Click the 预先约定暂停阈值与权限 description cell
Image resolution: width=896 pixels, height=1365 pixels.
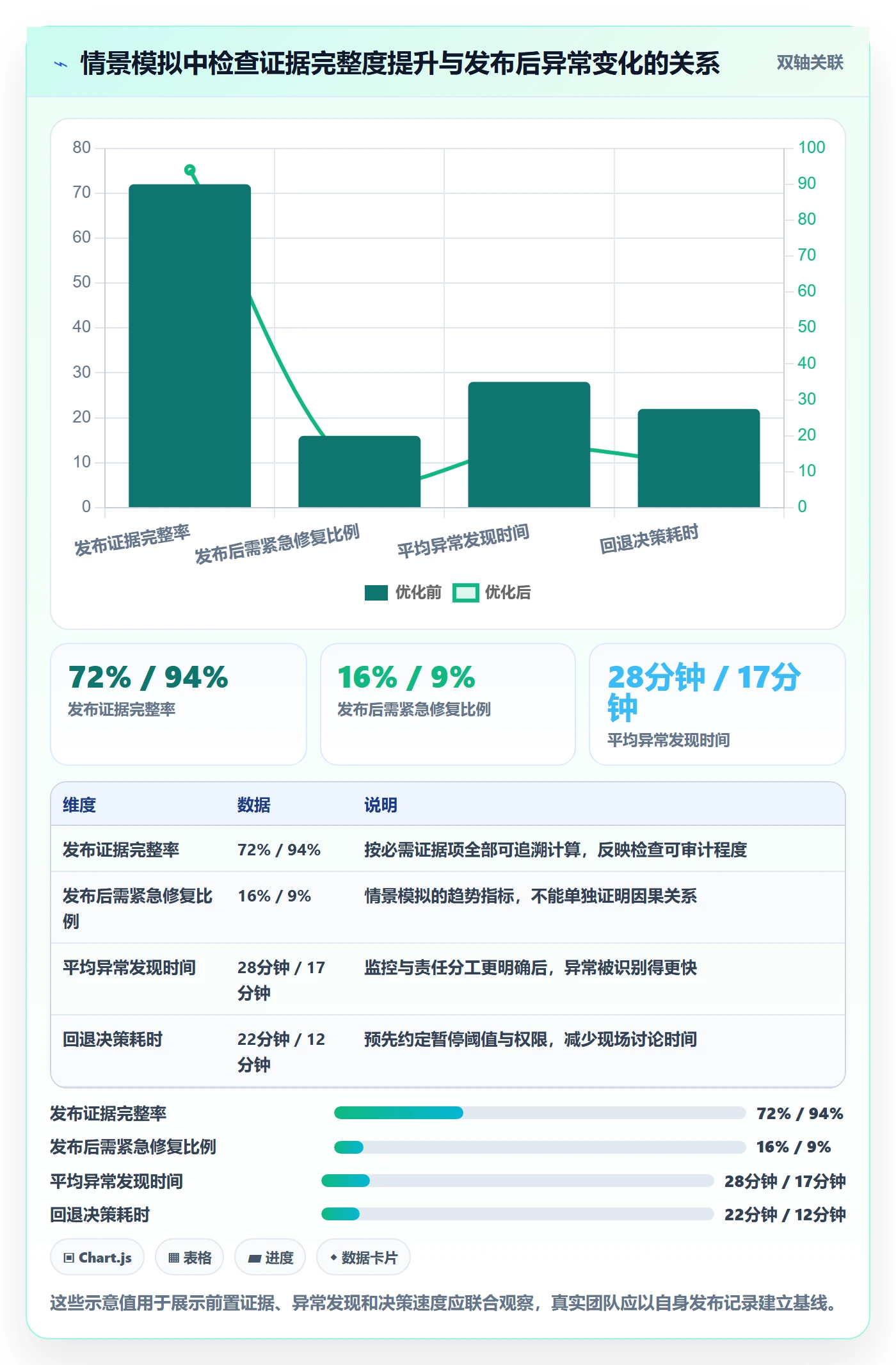[x=531, y=1039]
